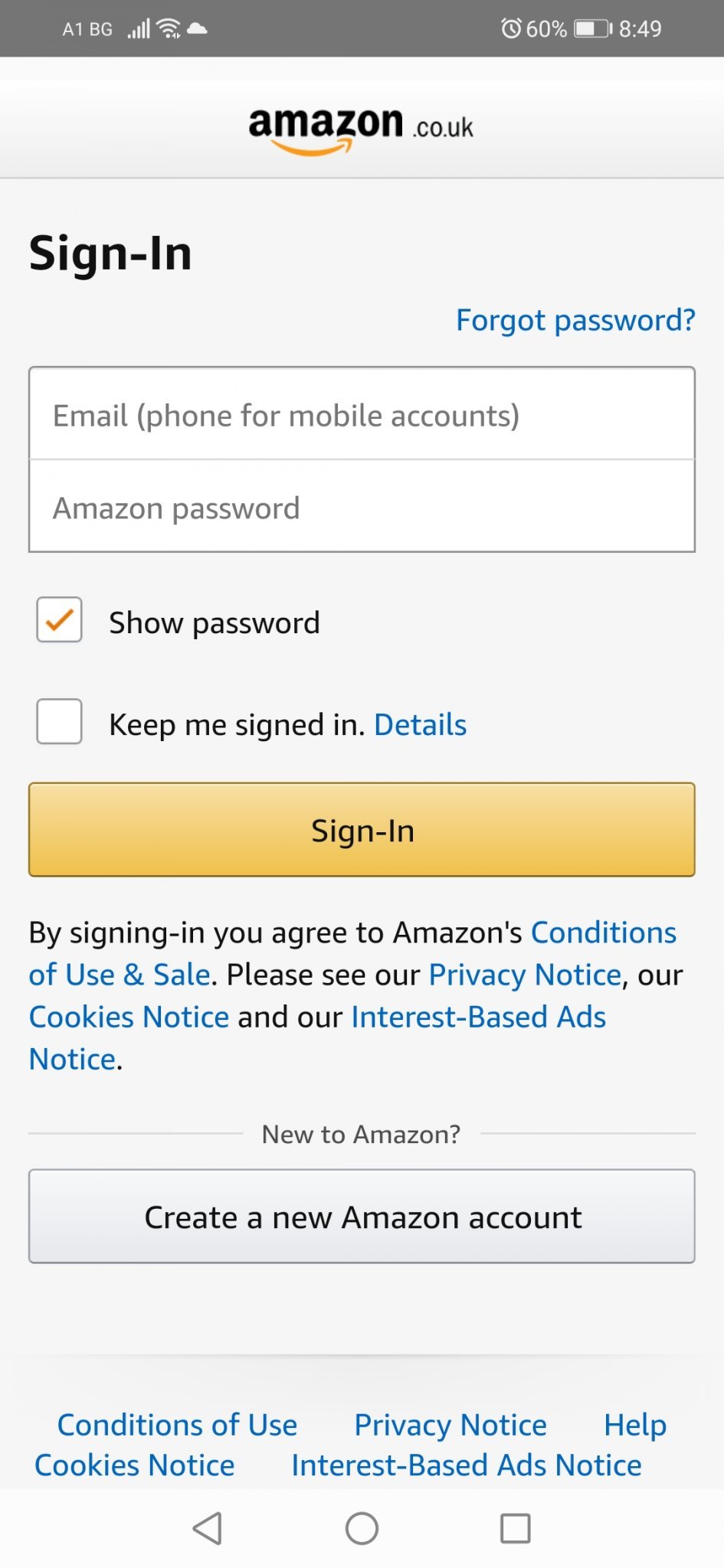Image resolution: width=724 pixels, height=1568 pixels.
Task: Tap the cloud icon in status bar
Action: tap(197, 29)
